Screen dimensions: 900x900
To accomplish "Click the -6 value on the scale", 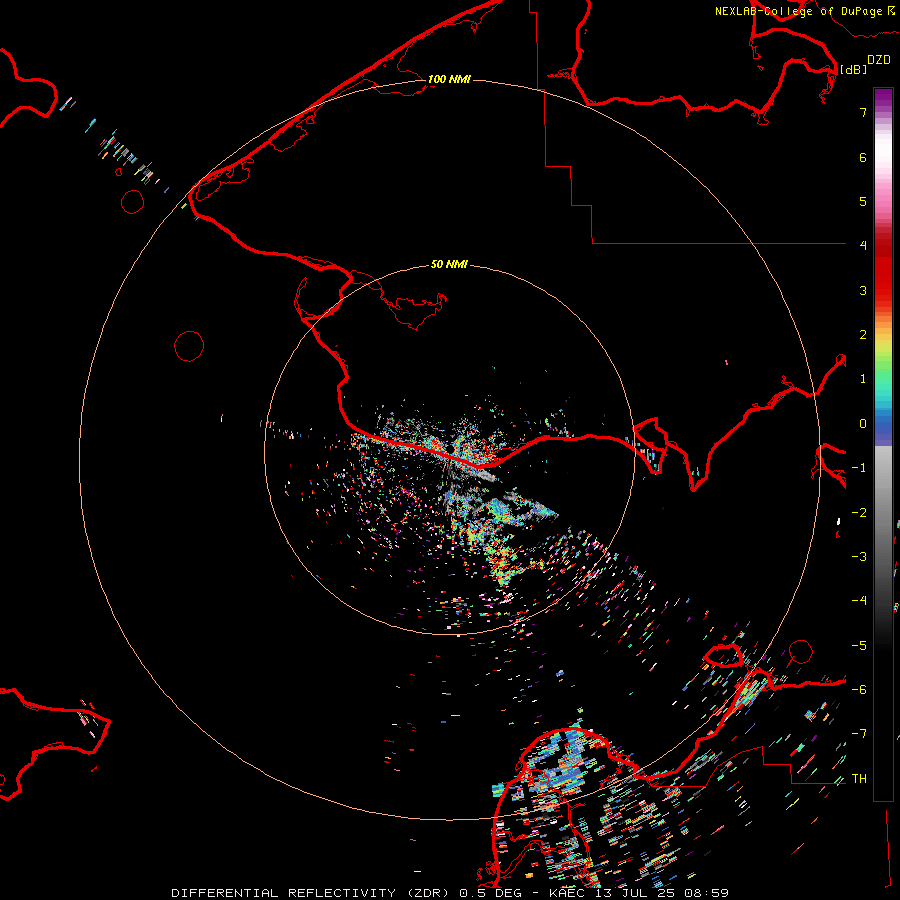I will [x=859, y=690].
